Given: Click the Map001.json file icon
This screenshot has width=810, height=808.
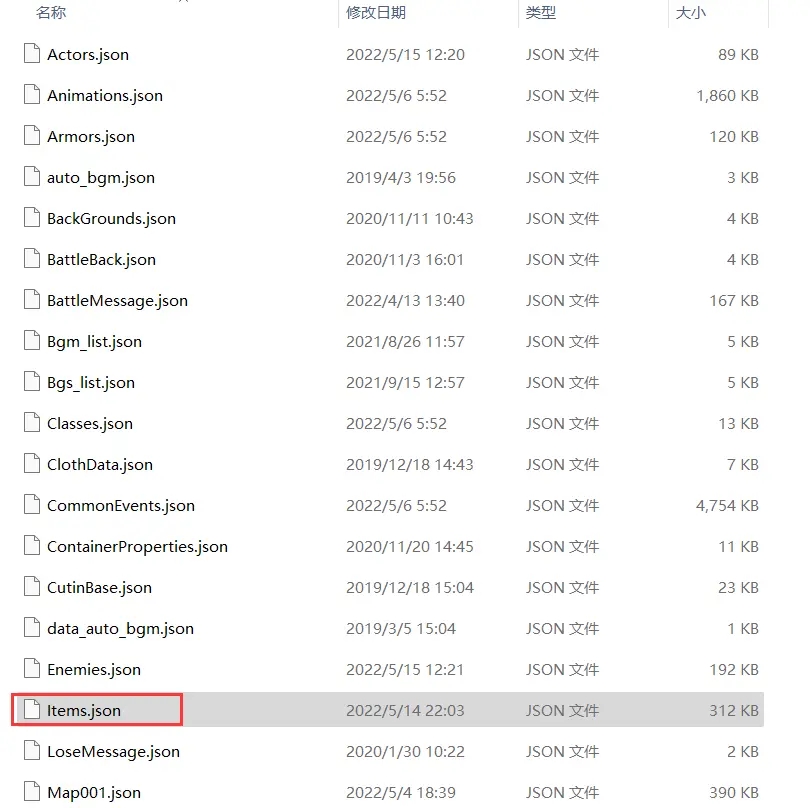Looking at the screenshot, I should coord(32,791).
